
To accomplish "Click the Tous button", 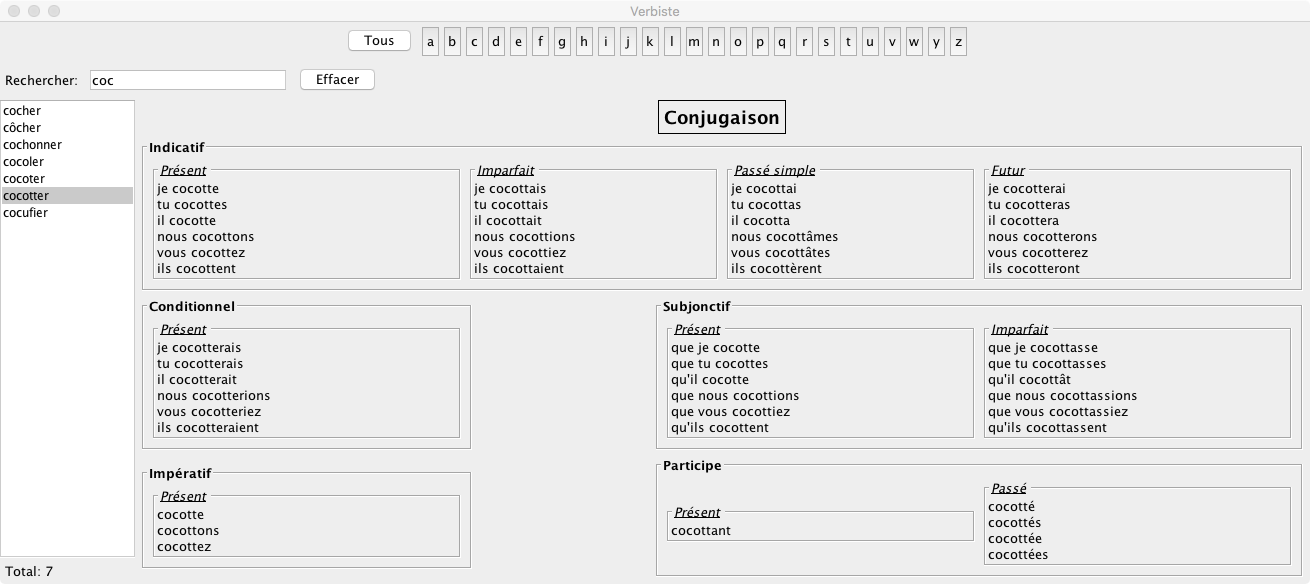I will click(379, 41).
